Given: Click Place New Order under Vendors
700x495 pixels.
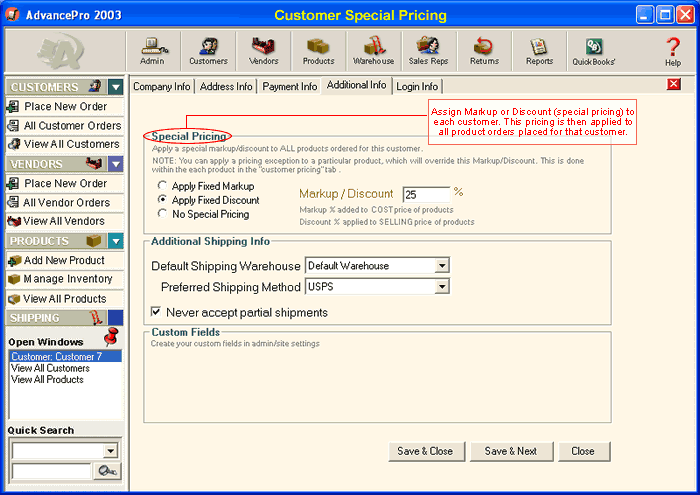Looking at the screenshot, I should (x=65, y=183).
